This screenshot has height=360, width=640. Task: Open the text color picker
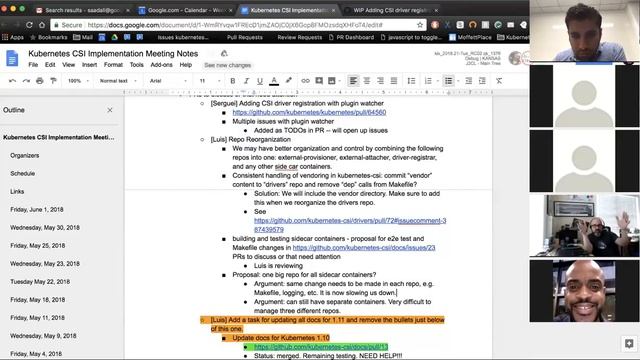pos(274,81)
